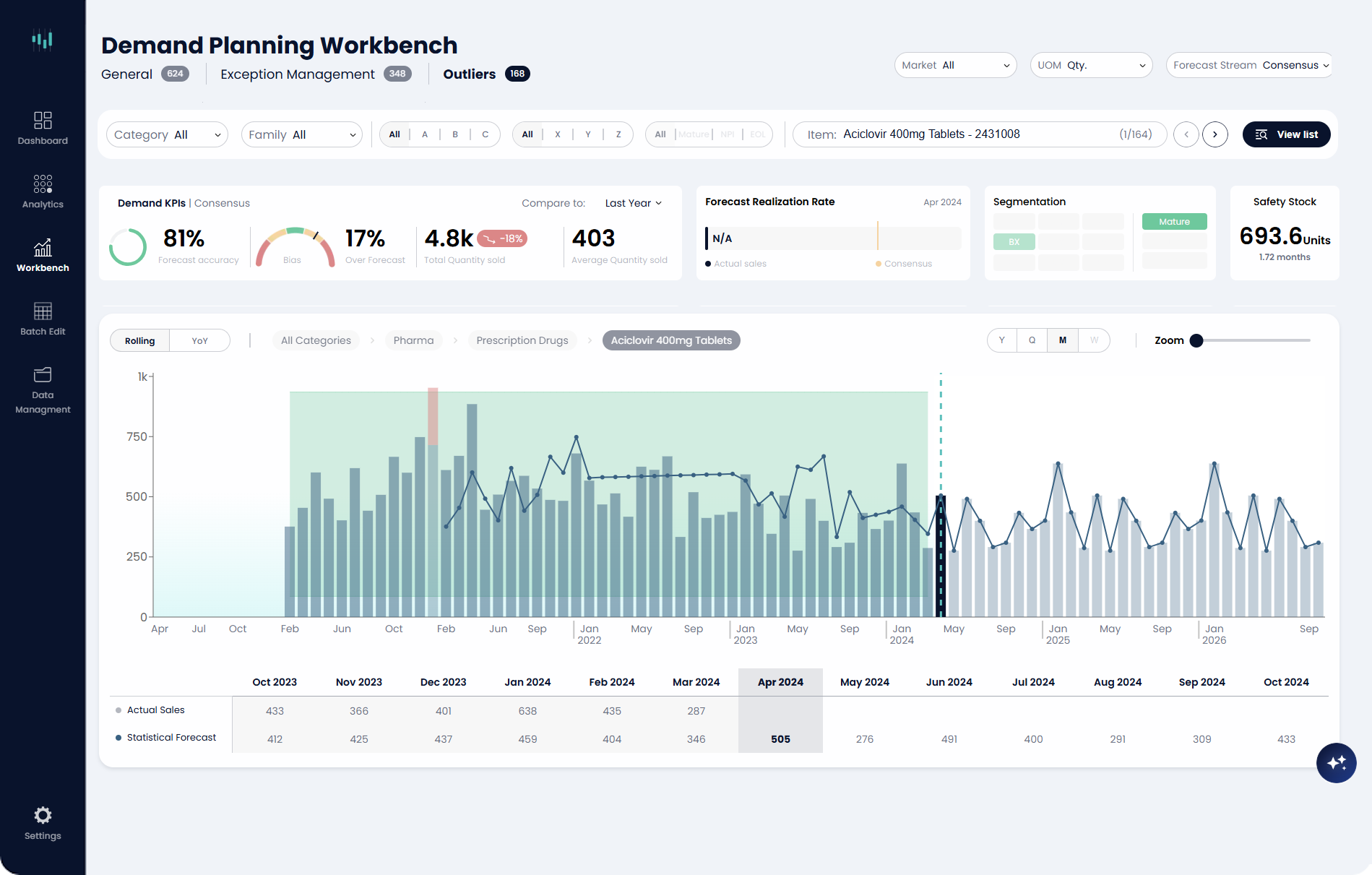Image resolution: width=1372 pixels, height=875 pixels.
Task: Open the AI sparkle assistant button
Action: coord(1336,763)
